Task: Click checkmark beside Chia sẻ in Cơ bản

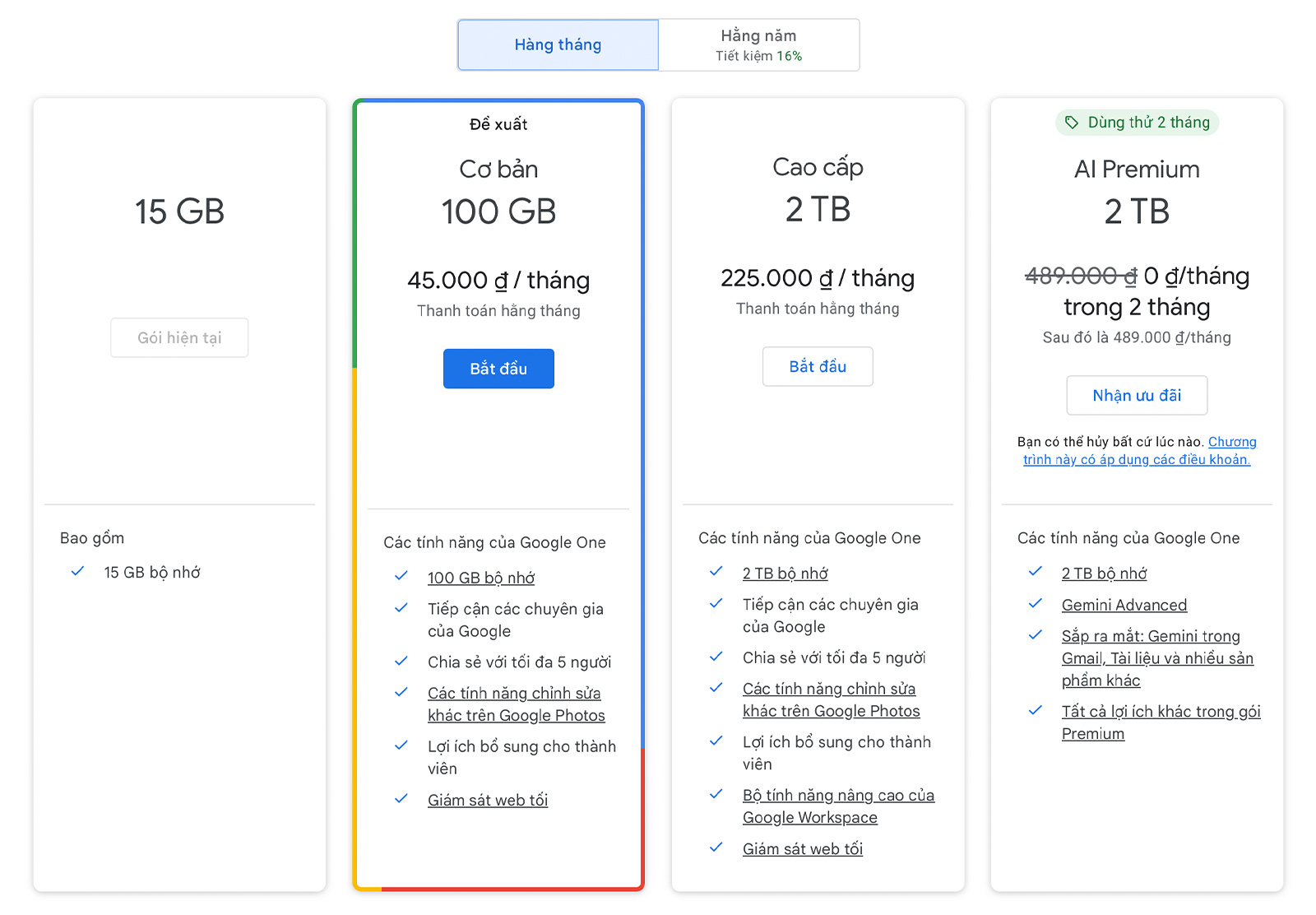Action: point(401,661)
